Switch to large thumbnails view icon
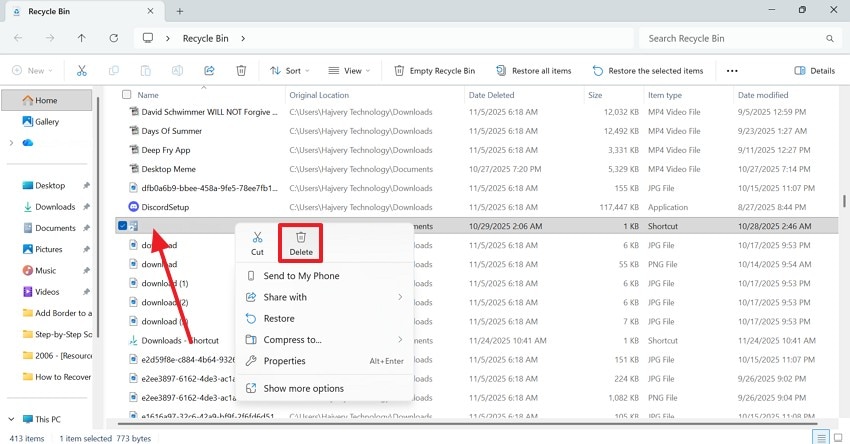The width and height of the screenshot is (850, 444). 838,437
